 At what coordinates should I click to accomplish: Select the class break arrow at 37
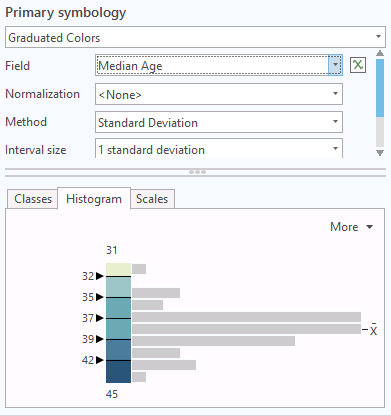[100, 318]
